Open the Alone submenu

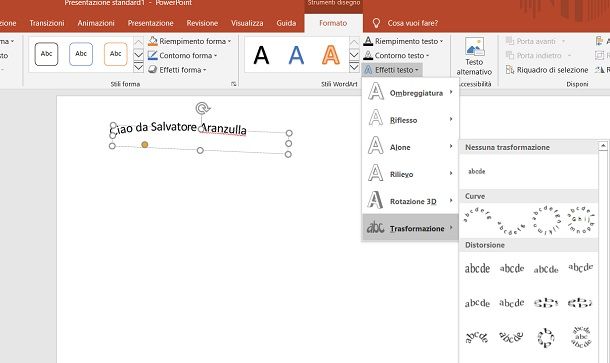tap(410, 147)
